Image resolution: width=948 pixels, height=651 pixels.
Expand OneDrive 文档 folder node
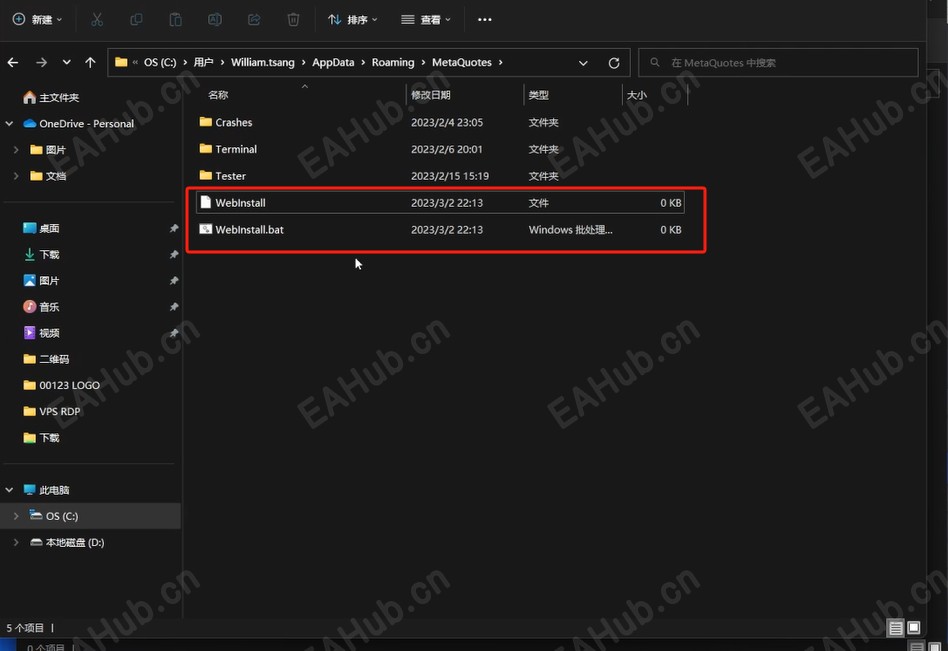[16, 176]
